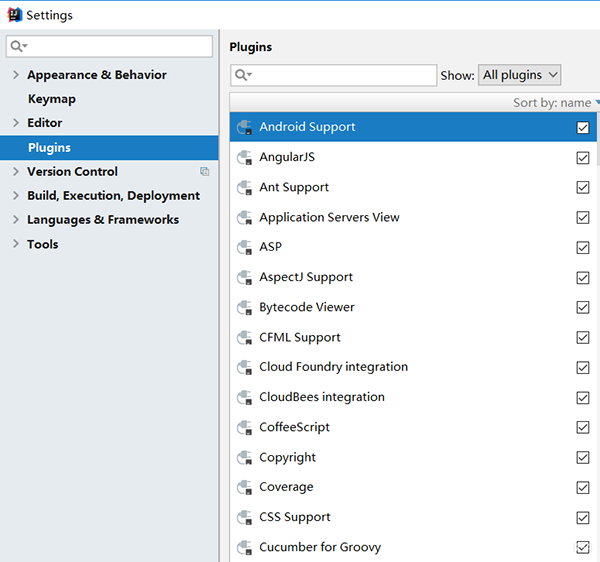600x562 pixels.
Task: Expand the Editor tree arrow
Action: pyautogui.click(x=16, y=123)
